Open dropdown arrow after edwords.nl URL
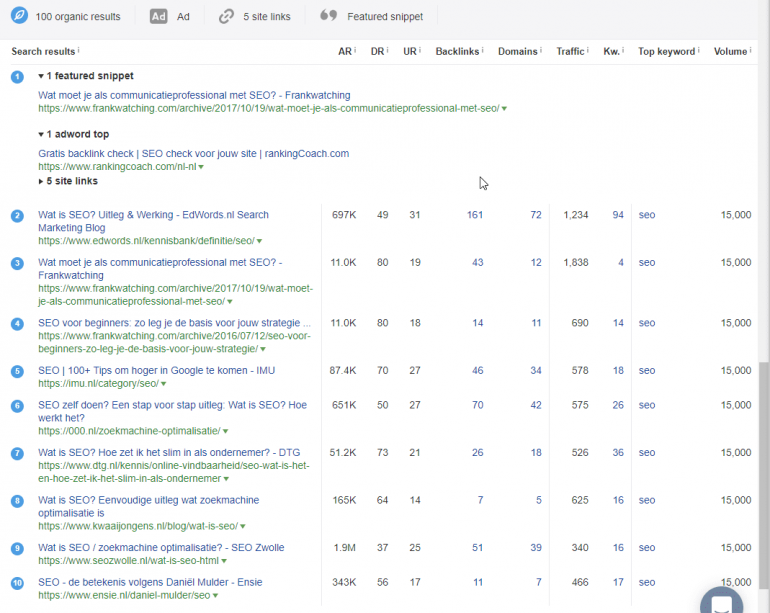770x613 pixels. coord(259,241)
